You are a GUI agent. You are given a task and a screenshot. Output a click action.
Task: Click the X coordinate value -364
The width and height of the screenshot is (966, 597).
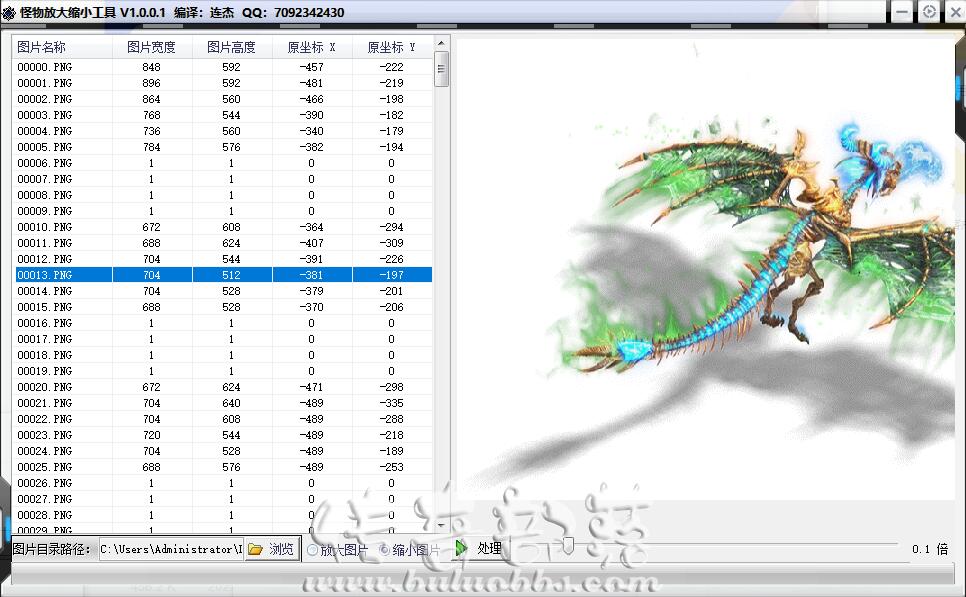click(x=312, y=227)
